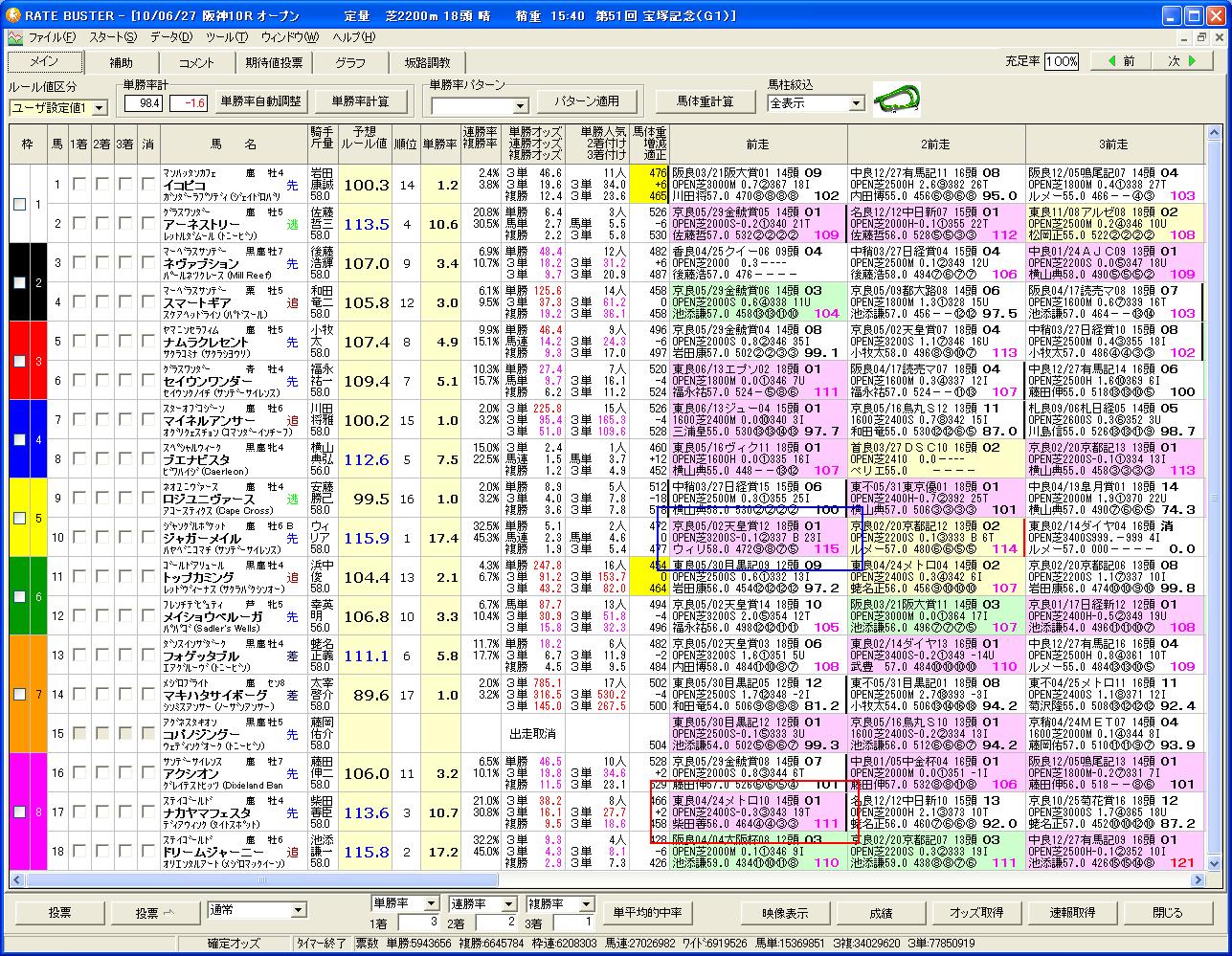Click the 成績 button
1232x956 pixels.
pyautogui.click(x=881, y=912)
